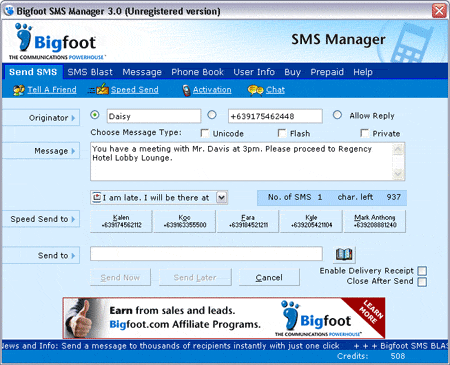The width and height of the screenshot is (450, 365).
Task: Click the arrow next to Originator label
Action: (73, 118)
